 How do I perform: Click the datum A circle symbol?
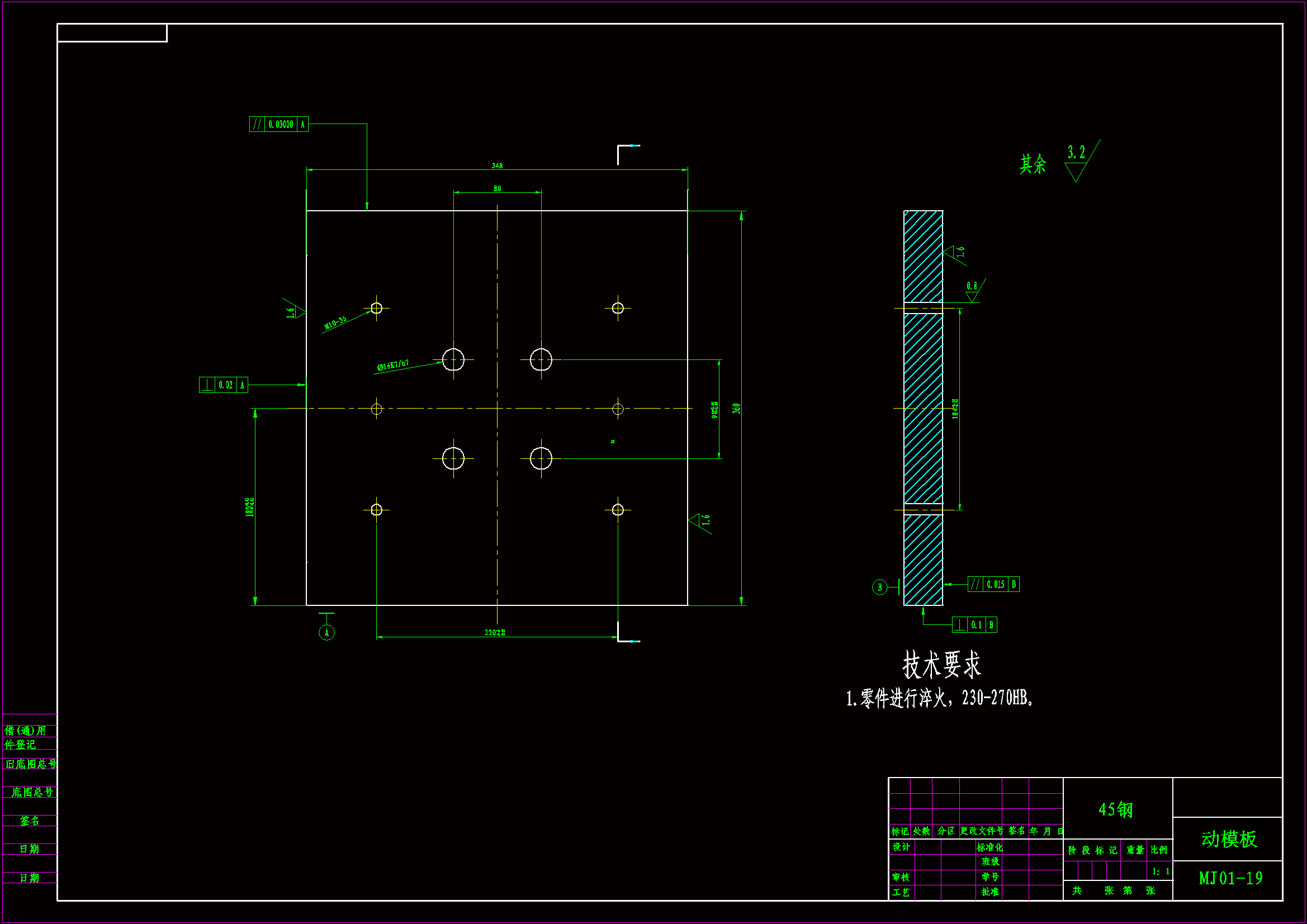pos(326,632)
